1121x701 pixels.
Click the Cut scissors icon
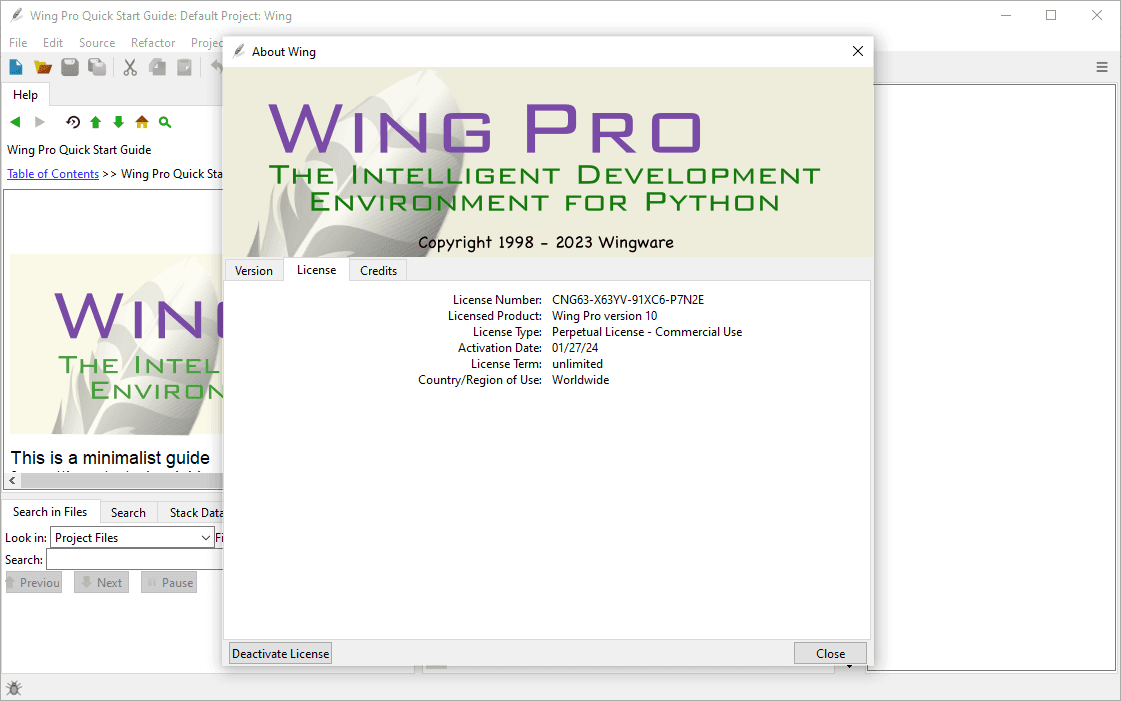click(x=129, y=67)
